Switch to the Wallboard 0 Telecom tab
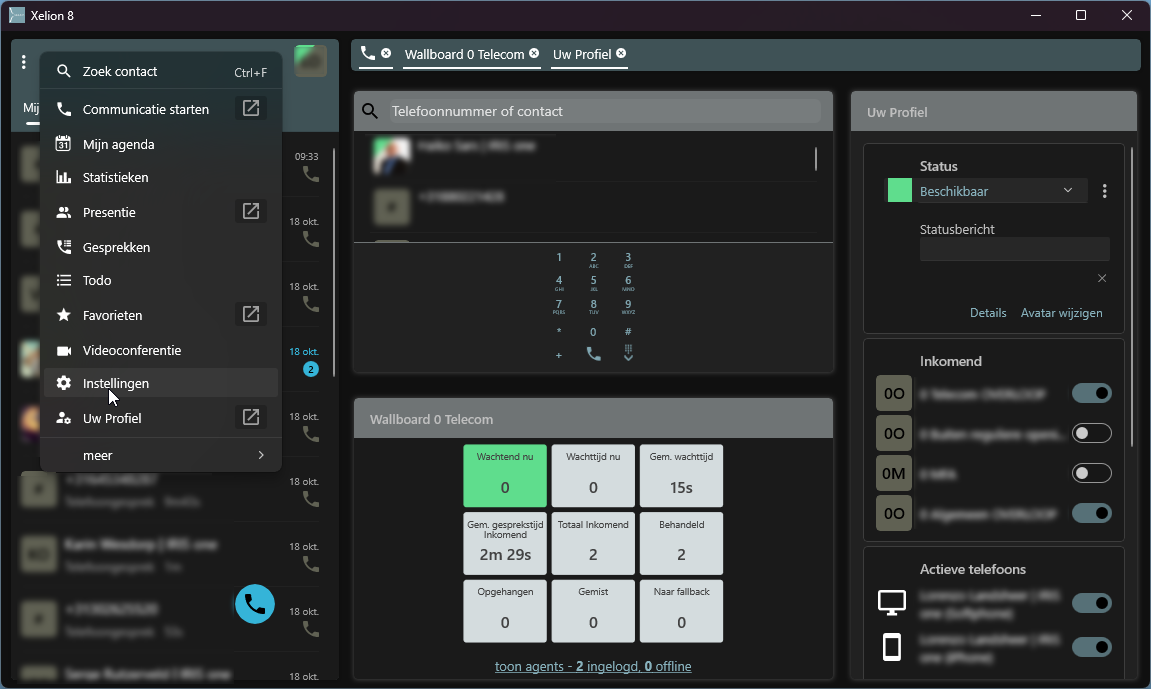 coord(464,54)
